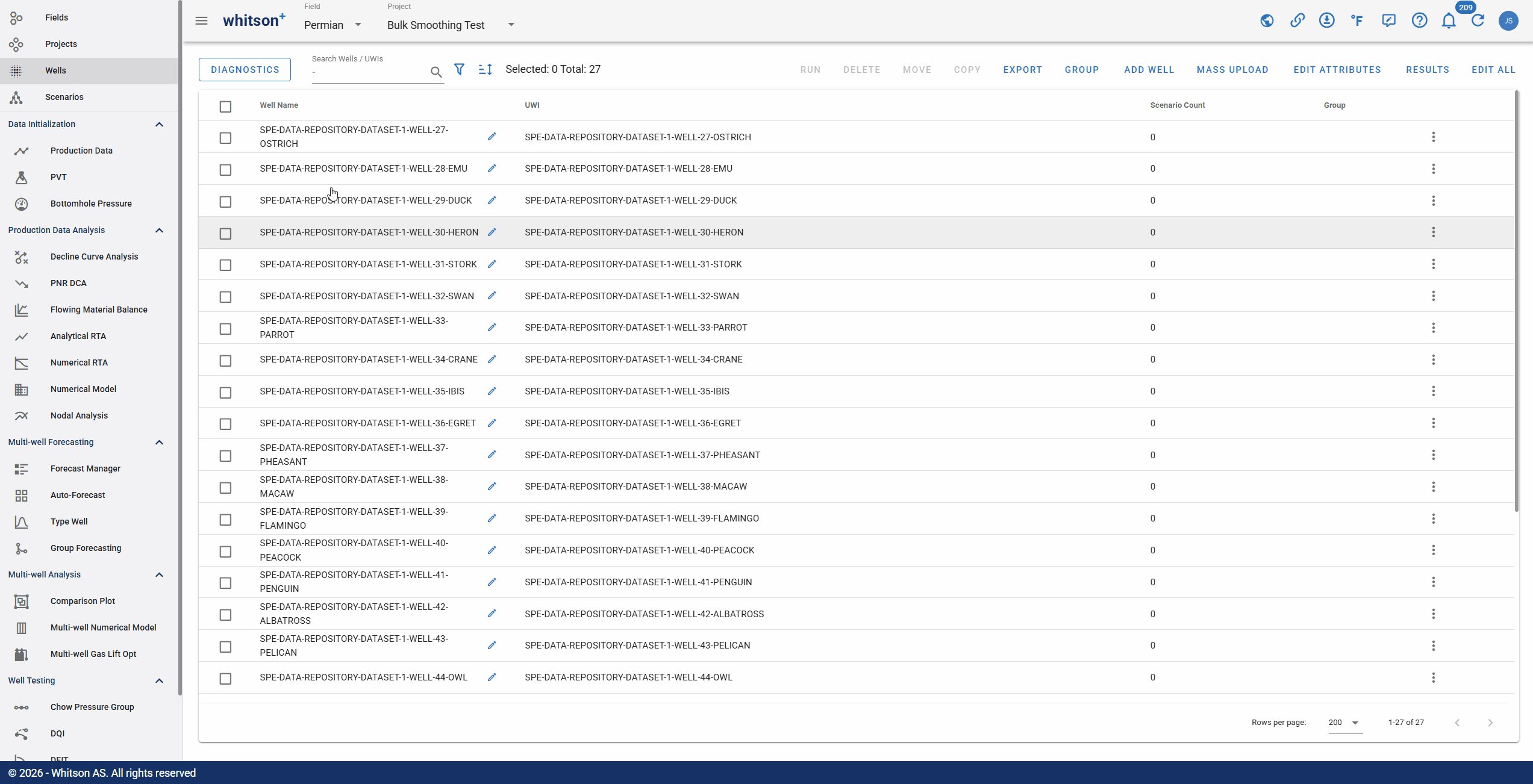Click the EDIT ATTRIBUTES button

click(x=1337, y=70)
